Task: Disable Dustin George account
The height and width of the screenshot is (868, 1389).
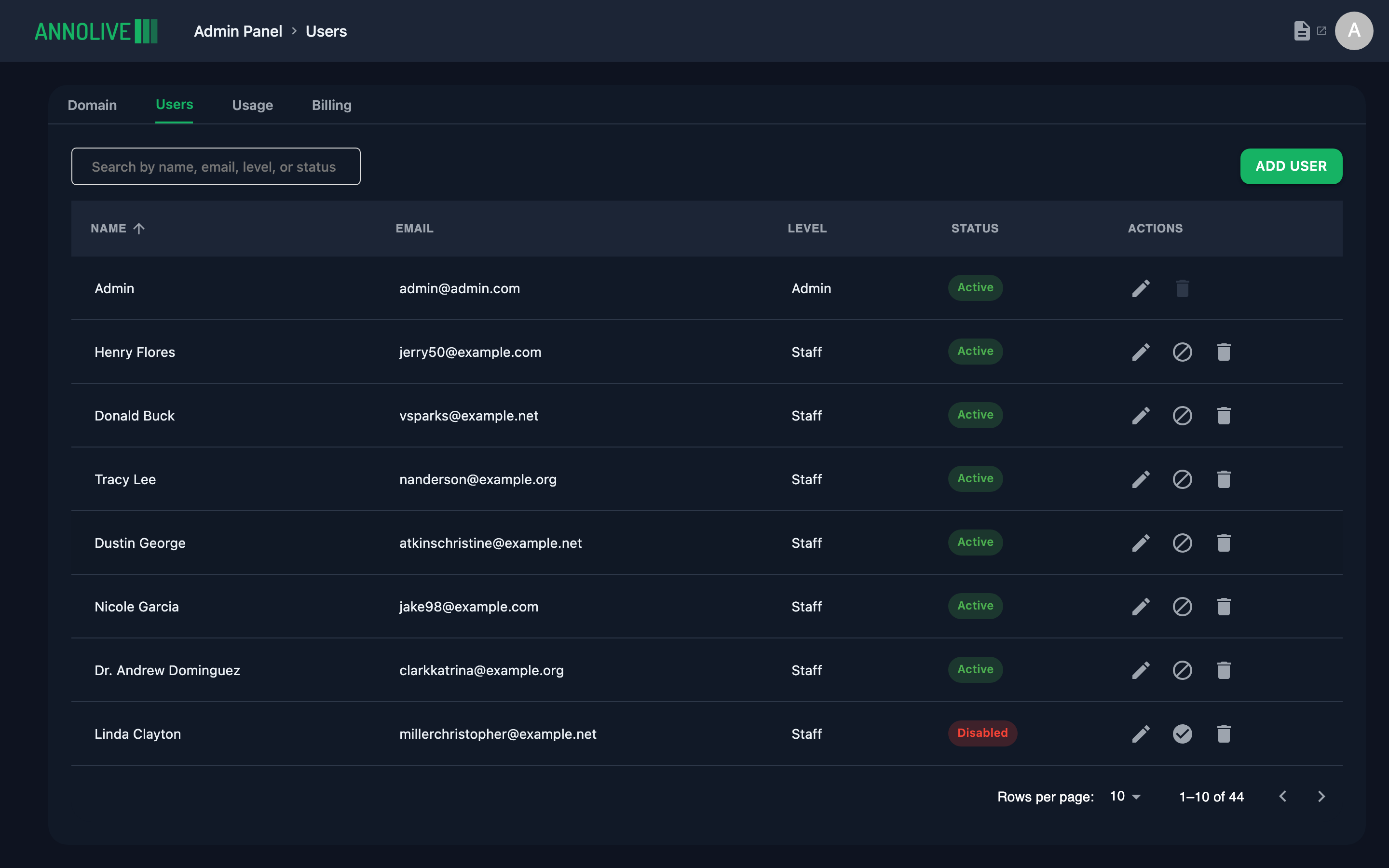Action: click(1182, 543)
